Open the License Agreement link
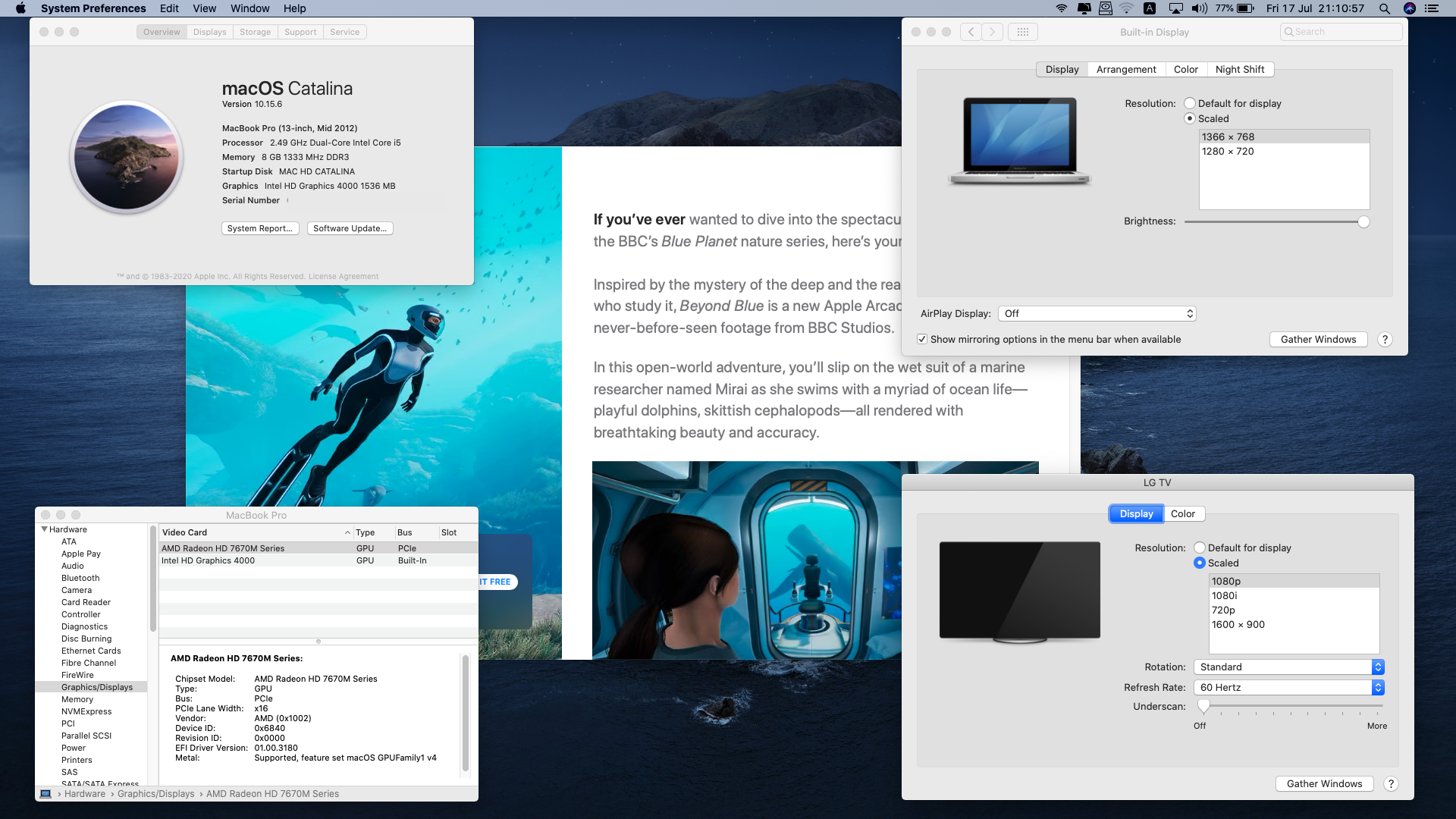Viewport: 1456px width, 819px height. pos(344,277)
